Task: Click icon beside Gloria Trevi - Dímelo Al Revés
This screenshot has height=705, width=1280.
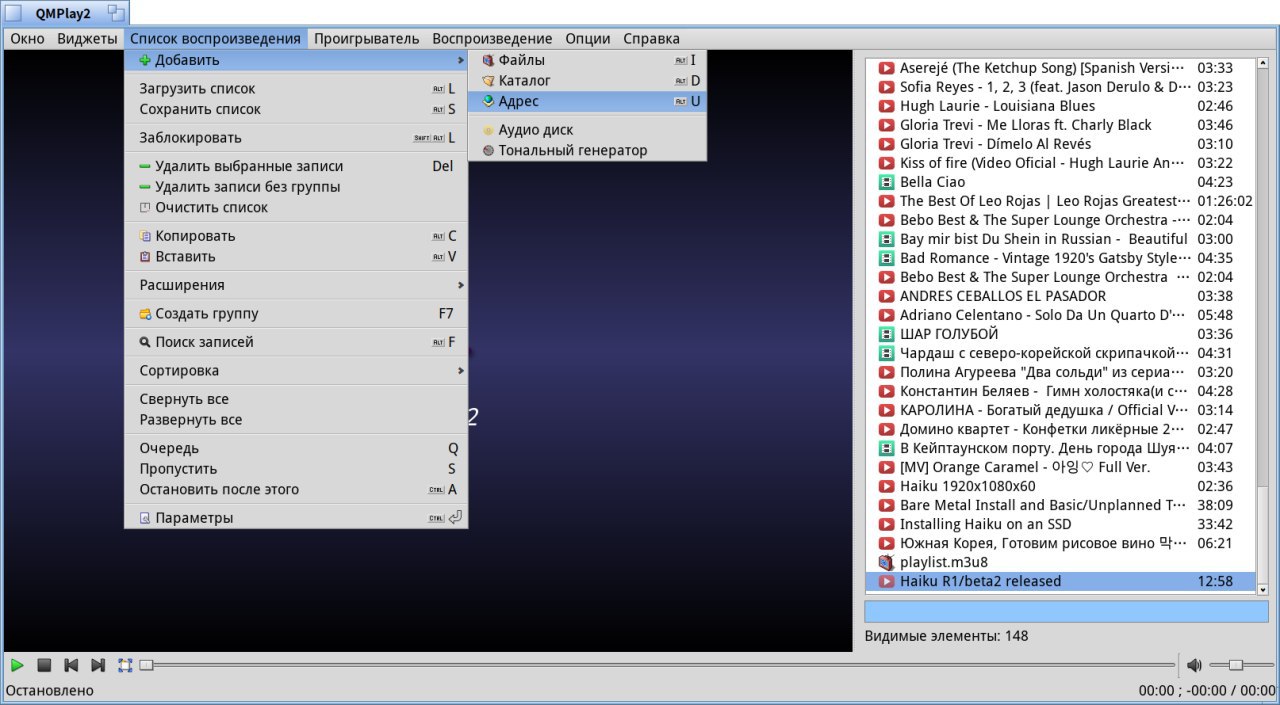Action: coord(885,144)
